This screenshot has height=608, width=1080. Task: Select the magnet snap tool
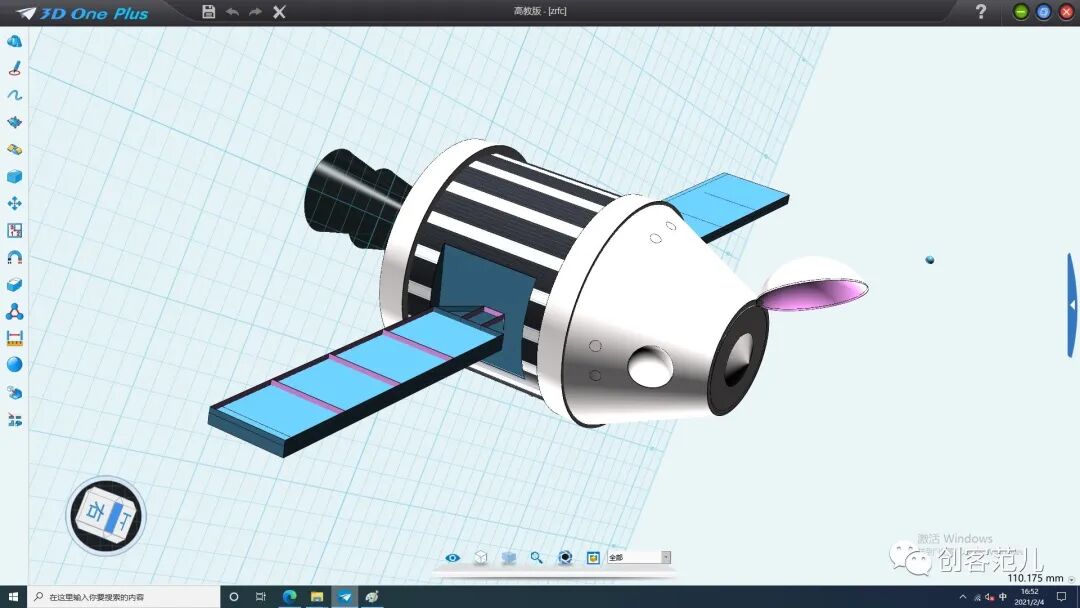click(x=14, y=258)
